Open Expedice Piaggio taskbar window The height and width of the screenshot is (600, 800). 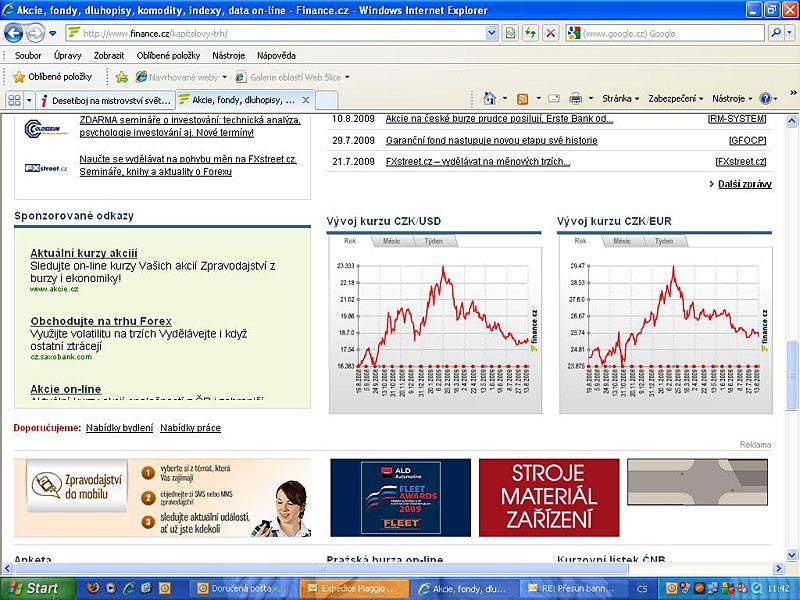353,588
